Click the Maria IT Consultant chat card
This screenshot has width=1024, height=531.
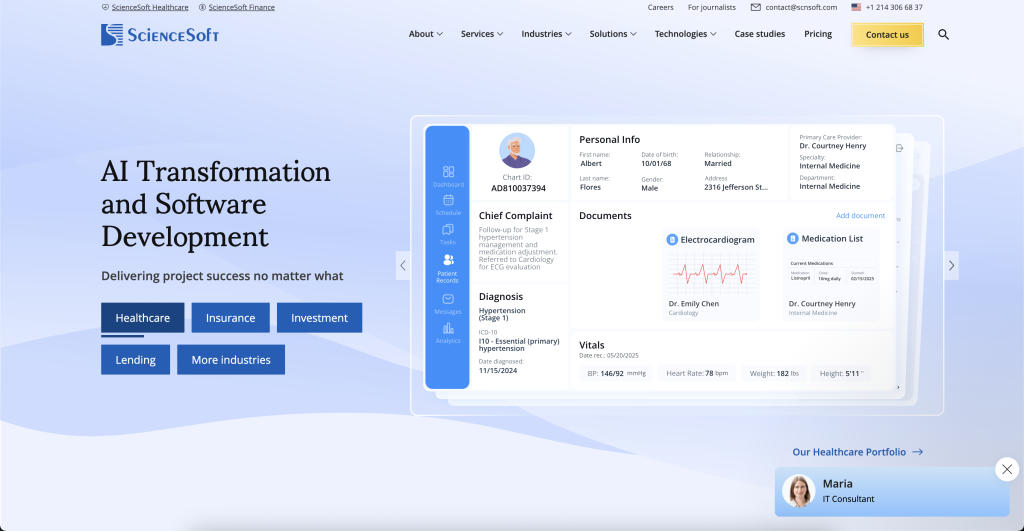(891, 491)
